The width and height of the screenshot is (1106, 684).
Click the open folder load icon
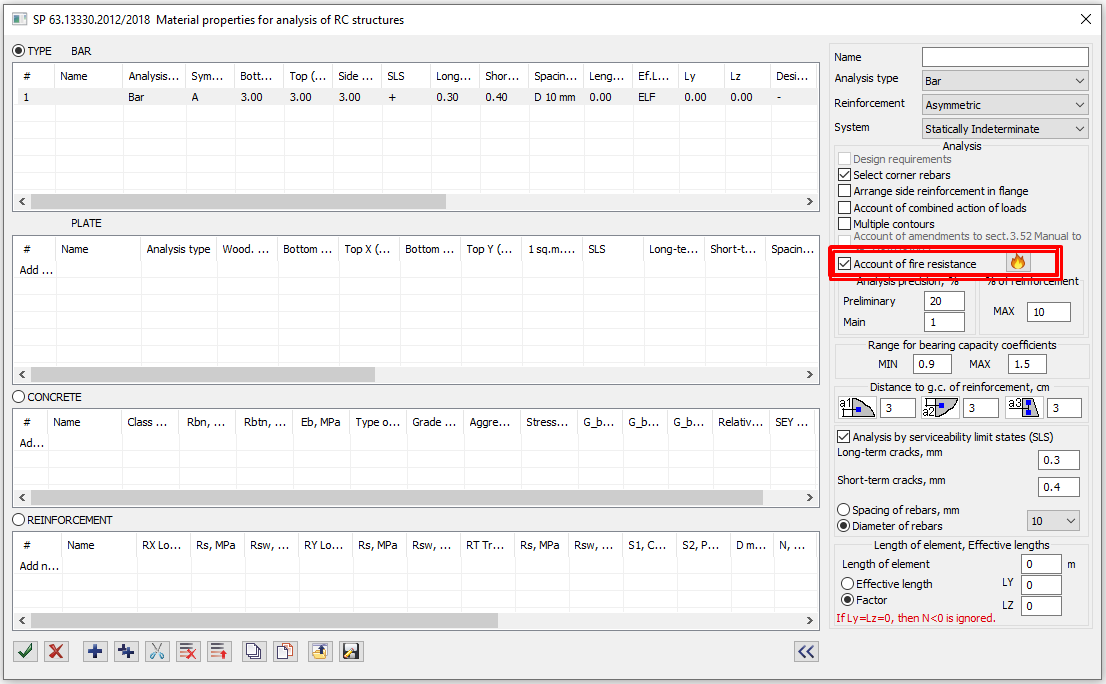320,651
